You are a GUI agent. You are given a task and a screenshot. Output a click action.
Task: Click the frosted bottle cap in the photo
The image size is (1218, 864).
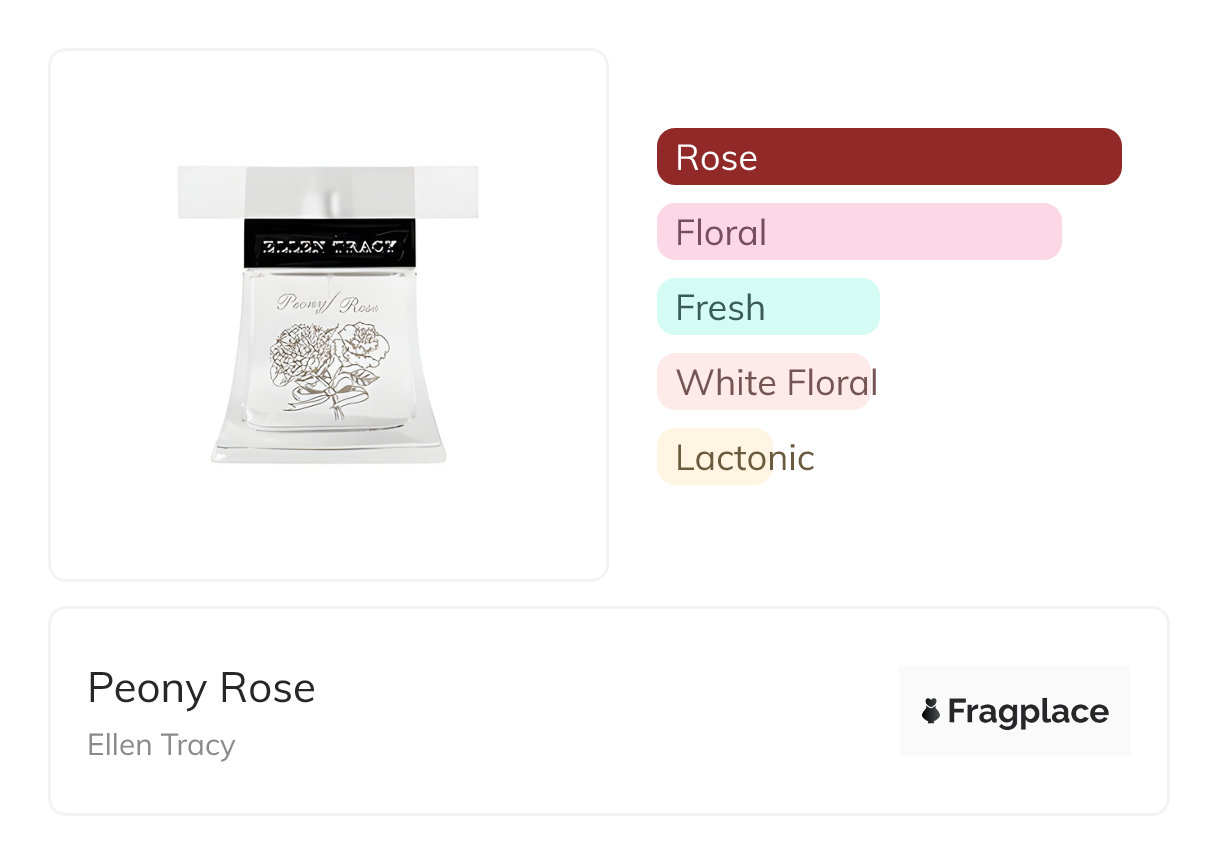click(328, 192)
